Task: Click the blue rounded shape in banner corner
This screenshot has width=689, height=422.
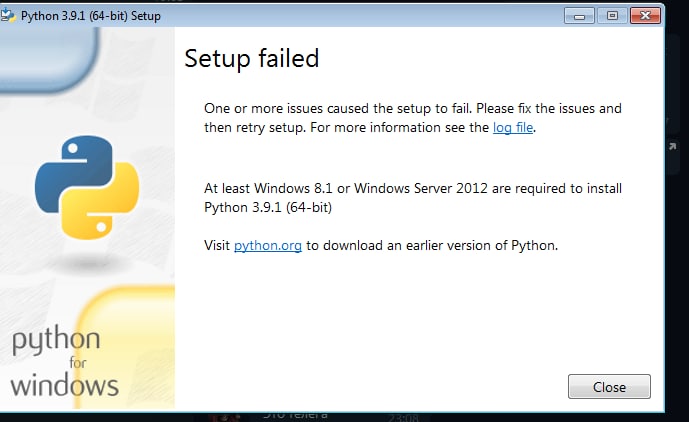Action: 49,59
